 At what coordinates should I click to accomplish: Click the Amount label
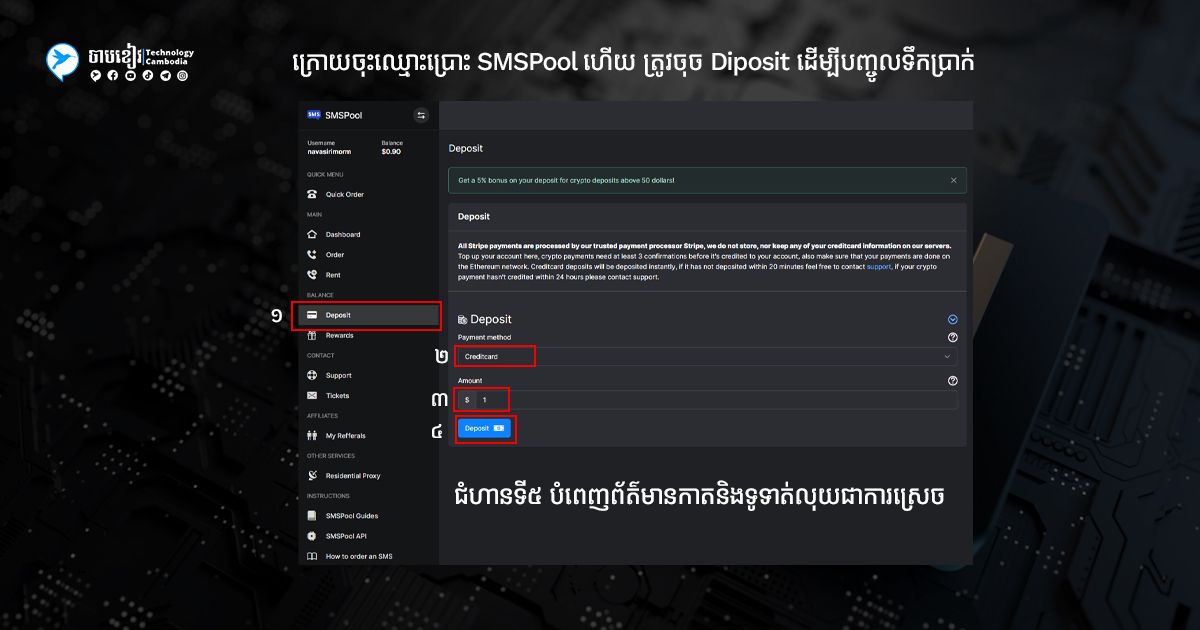pos(470,381)
